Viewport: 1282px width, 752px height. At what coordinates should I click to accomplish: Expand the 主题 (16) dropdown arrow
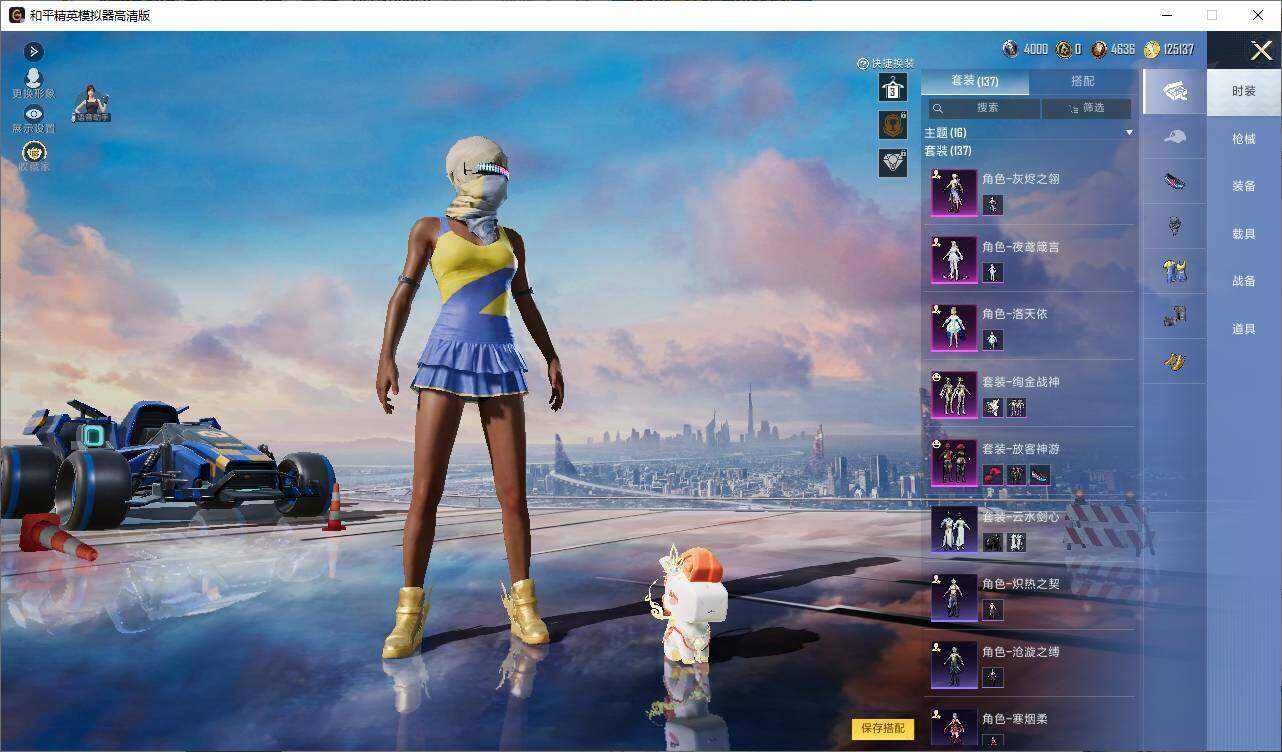(1129, 133)
